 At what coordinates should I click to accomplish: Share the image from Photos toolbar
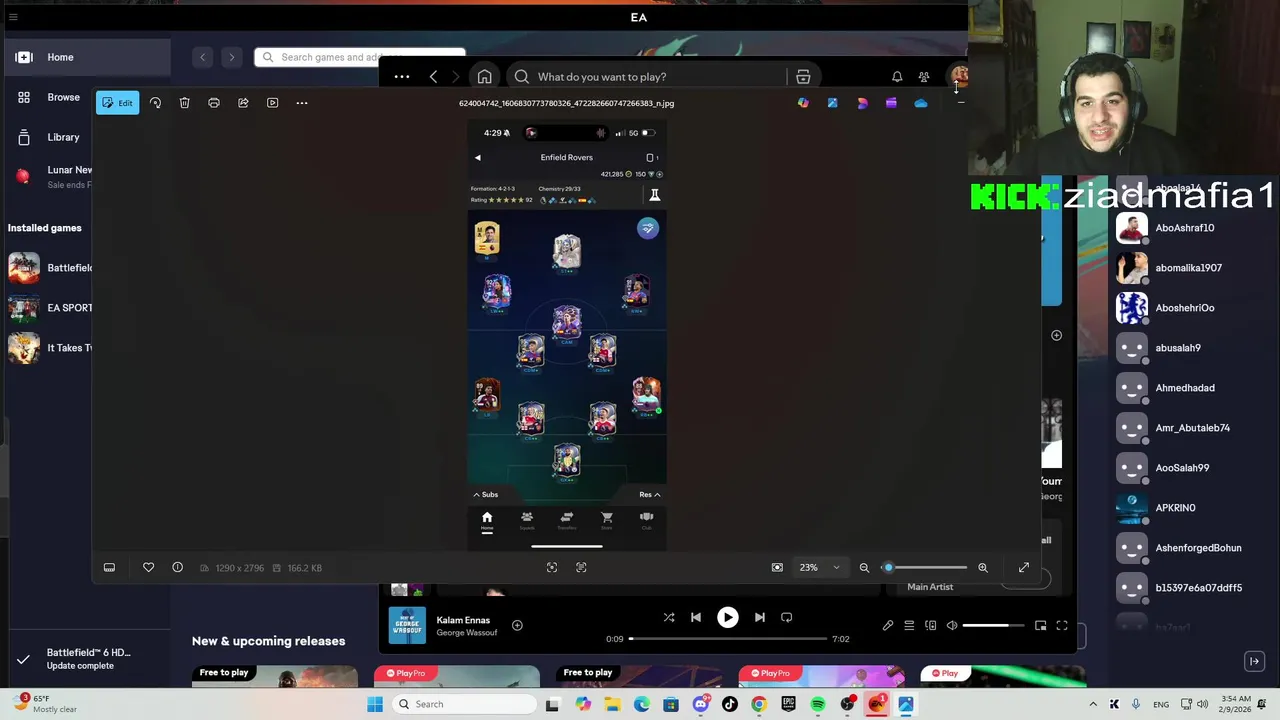243,103
